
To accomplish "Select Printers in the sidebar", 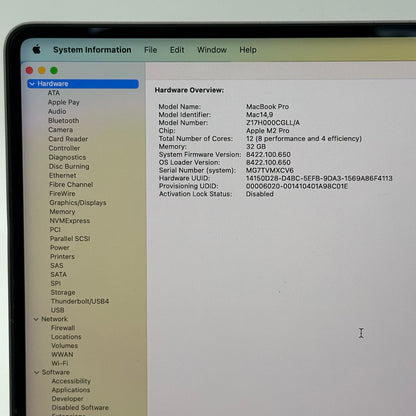I will pyautogui.click(x=62, y=257).
